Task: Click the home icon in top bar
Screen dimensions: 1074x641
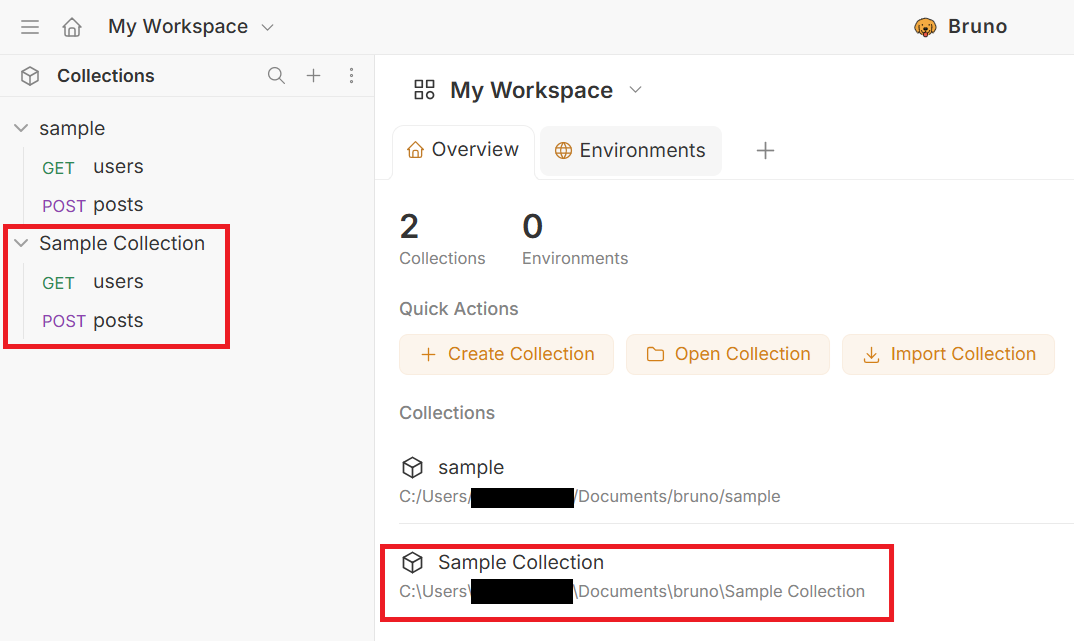Action: click(72, 27)
